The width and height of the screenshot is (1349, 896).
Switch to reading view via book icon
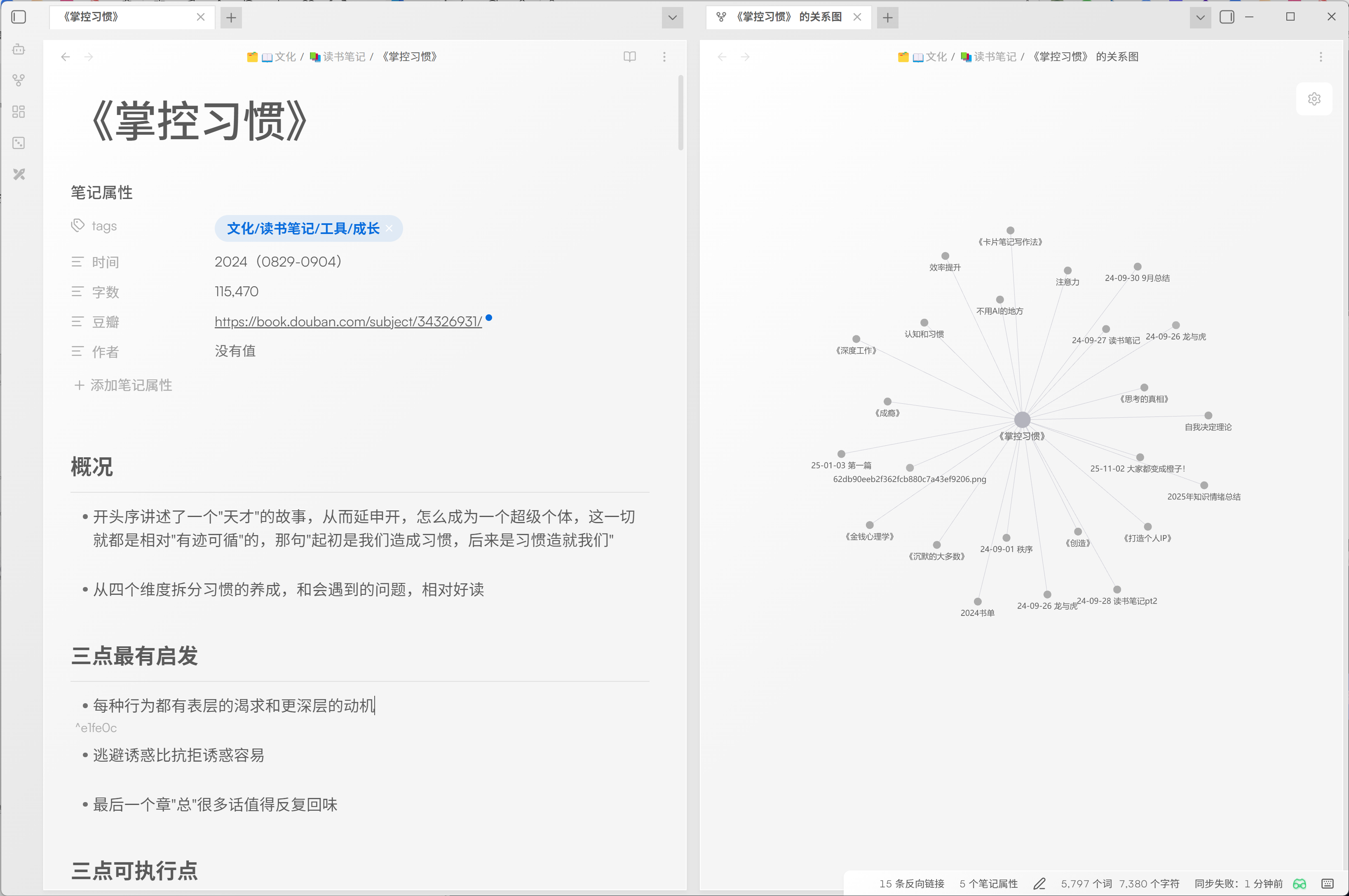click(629, 56)
